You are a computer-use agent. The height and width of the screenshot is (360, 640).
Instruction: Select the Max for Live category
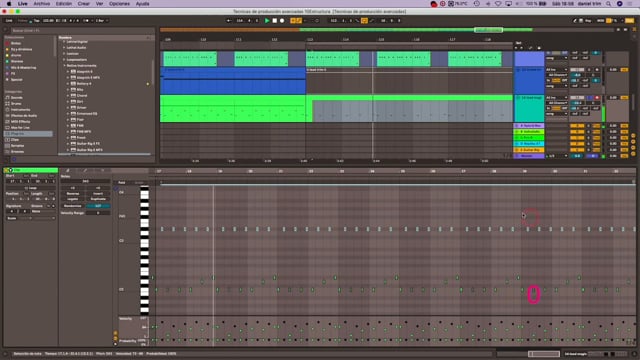click(20, 127)
